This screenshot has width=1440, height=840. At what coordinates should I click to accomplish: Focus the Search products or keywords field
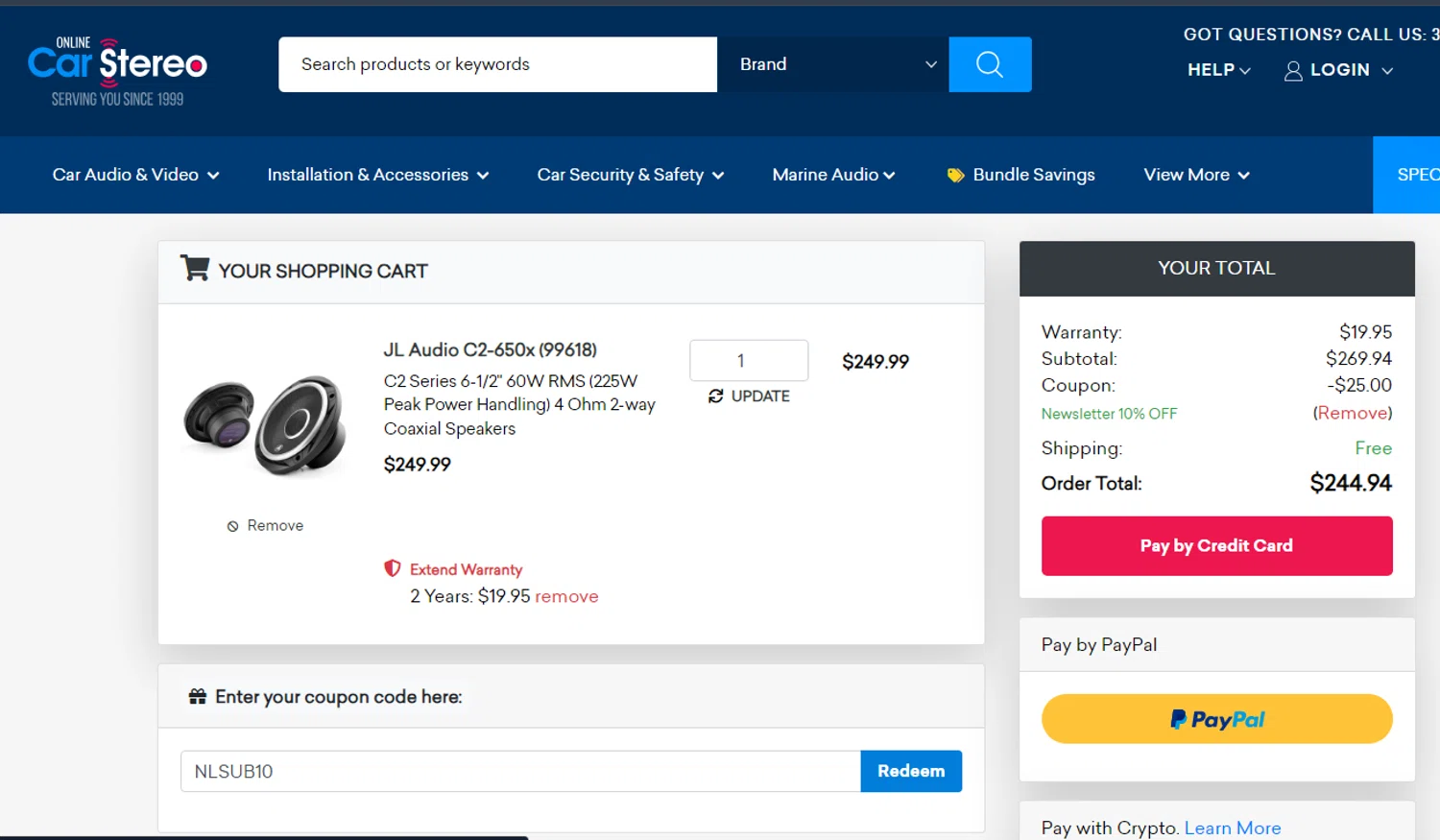[x=497, y=64]
